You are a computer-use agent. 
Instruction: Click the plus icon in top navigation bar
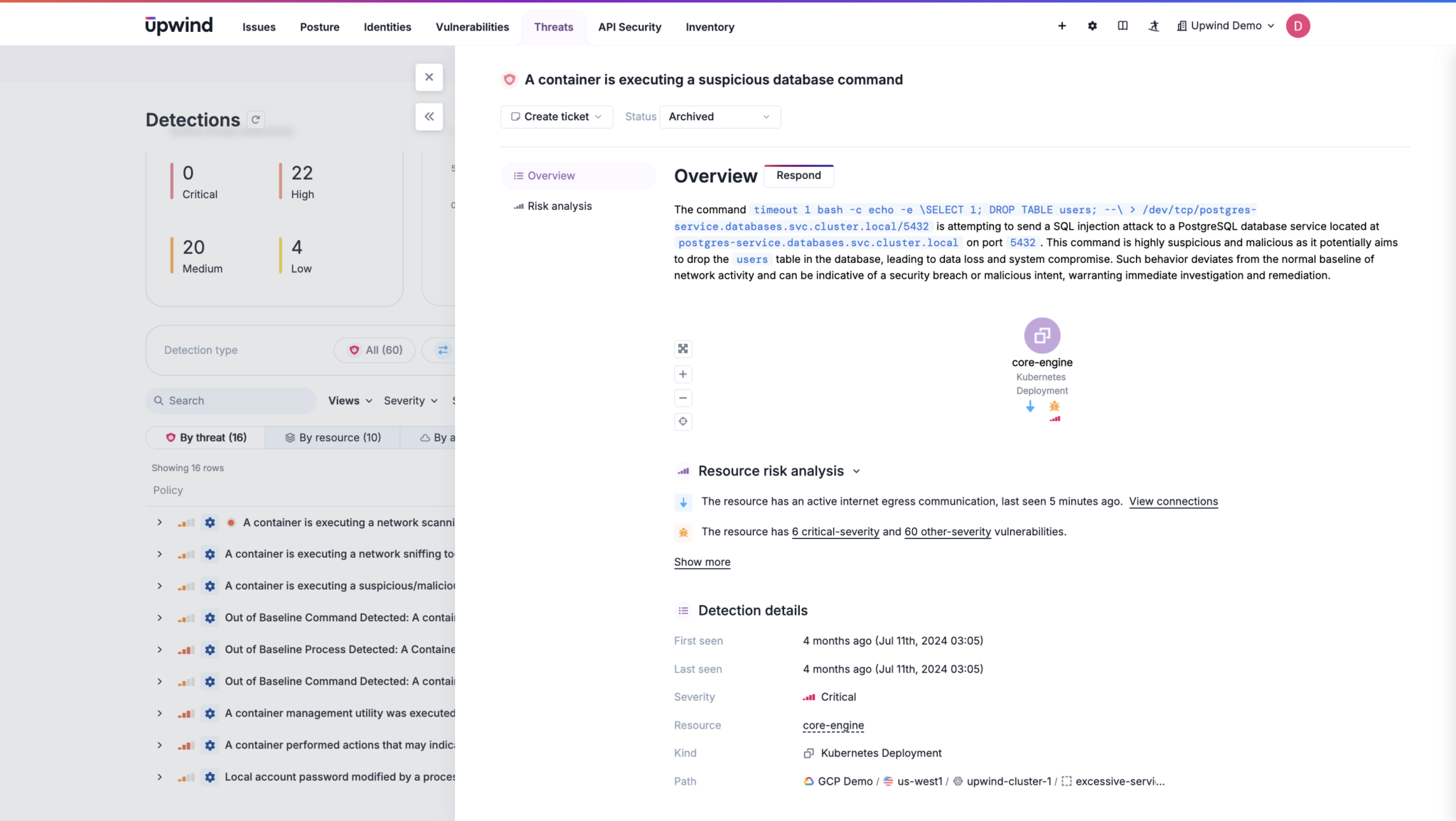1061,26
